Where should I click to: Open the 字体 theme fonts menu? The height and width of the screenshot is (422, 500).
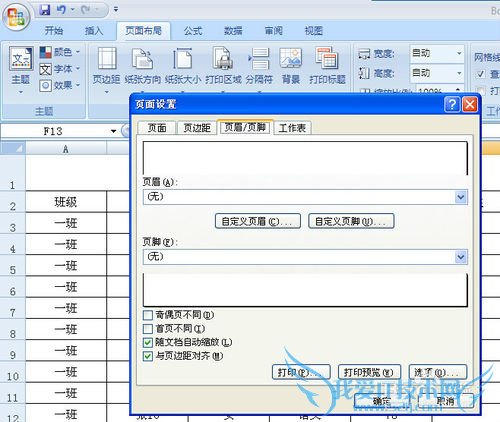coord(60,69)
